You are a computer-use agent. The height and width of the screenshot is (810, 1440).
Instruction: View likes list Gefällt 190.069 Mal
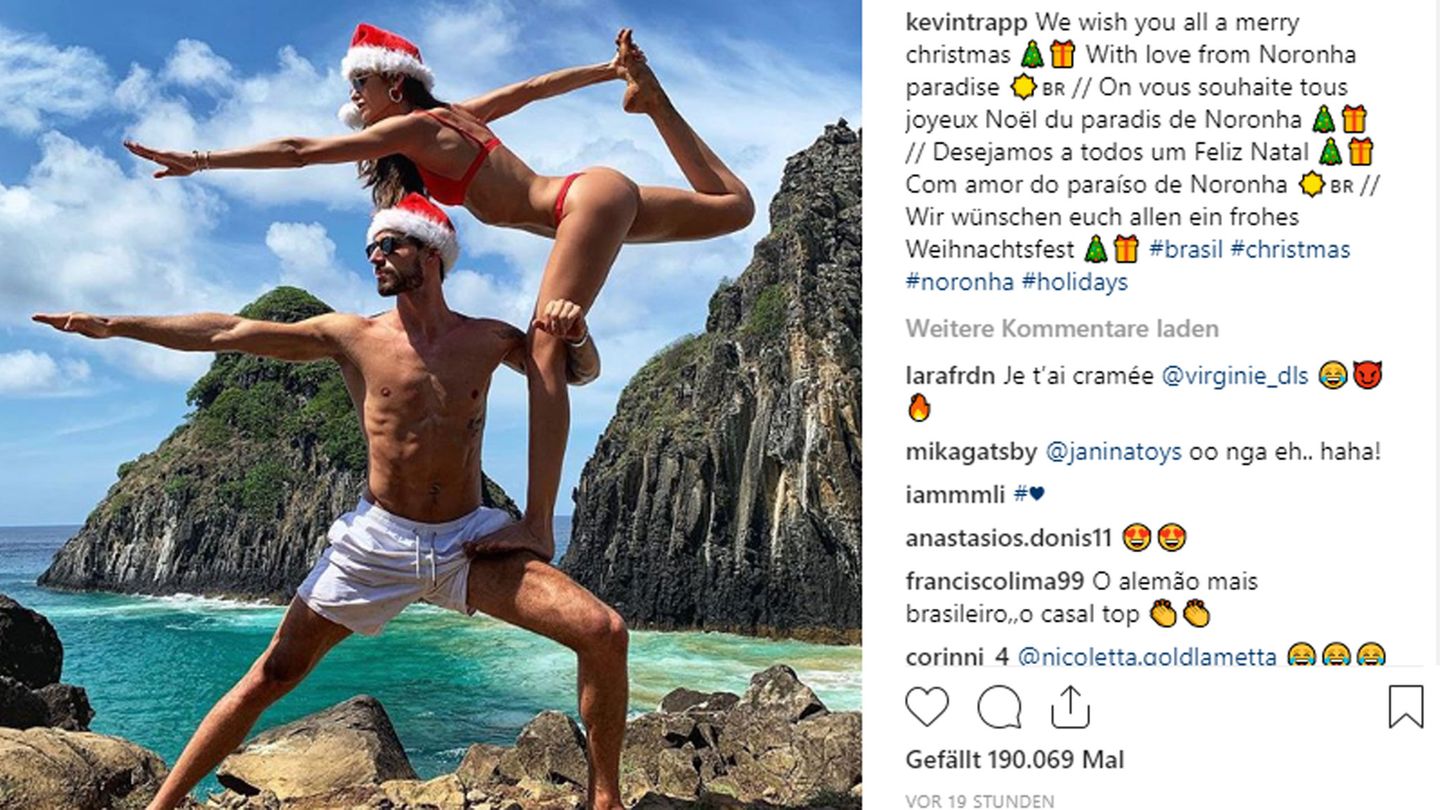point(1016,759)
